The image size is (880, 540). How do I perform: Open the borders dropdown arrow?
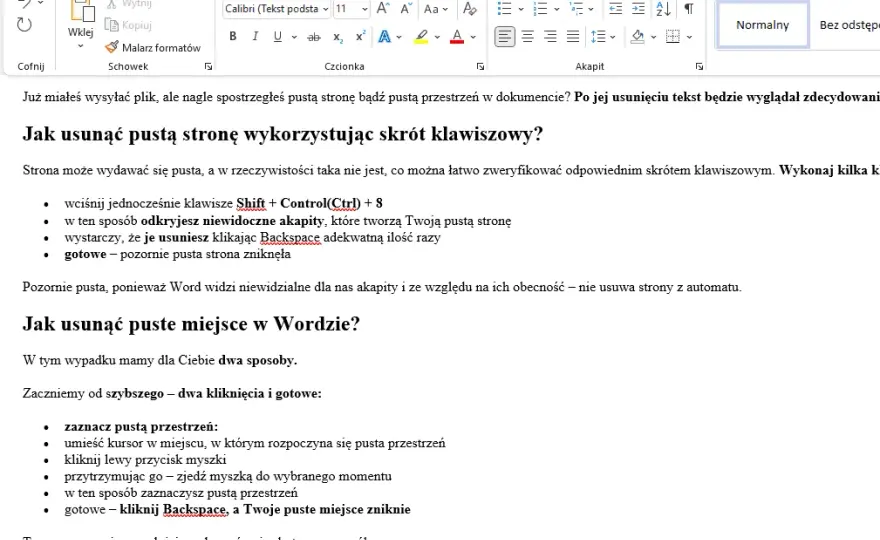(x=689, y=38)
